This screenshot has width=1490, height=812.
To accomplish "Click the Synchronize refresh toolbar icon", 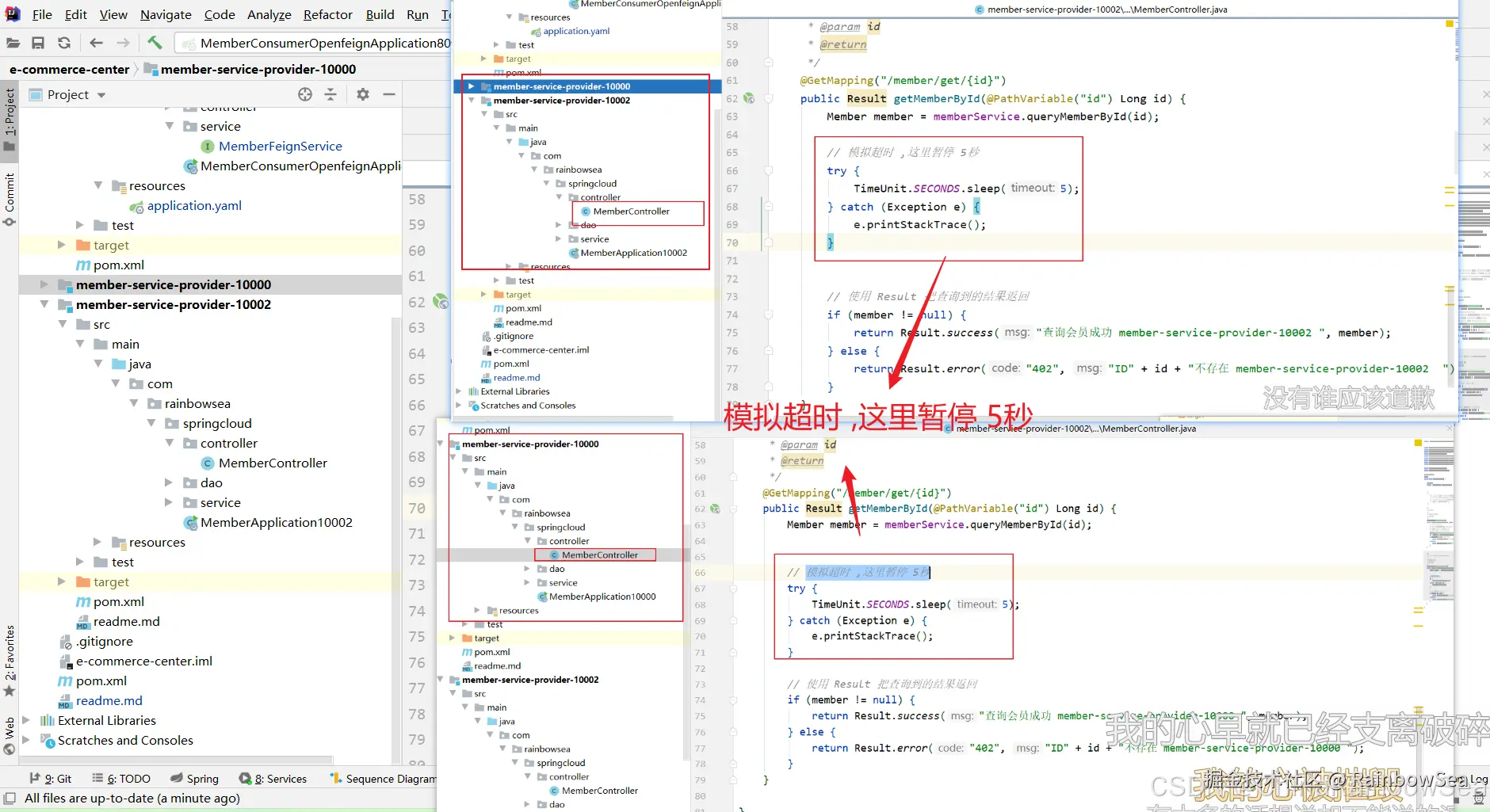I will click(x=64, y=43).
